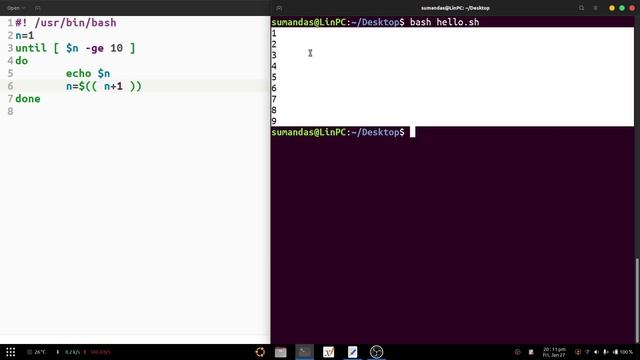Image resolution: width=640 pixels, height=360 pixels.
Task: Open the terminal hamburger menu
Action: click(596, 8)
